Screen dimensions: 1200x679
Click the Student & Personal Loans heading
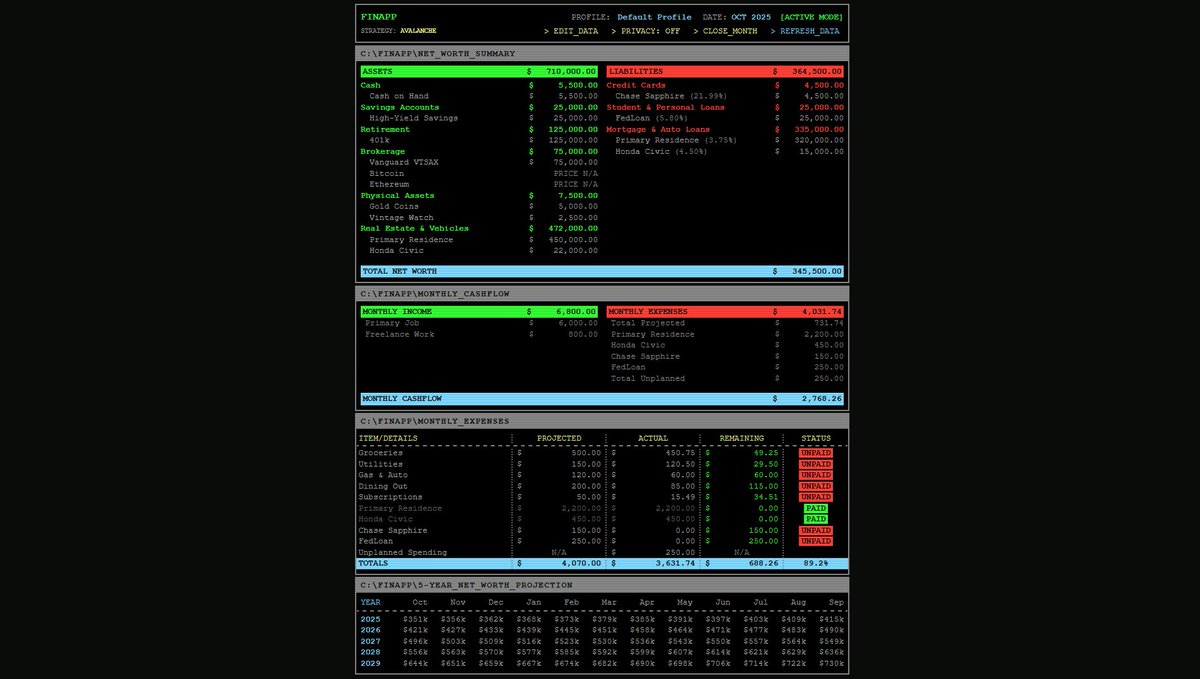coord(666,107)
